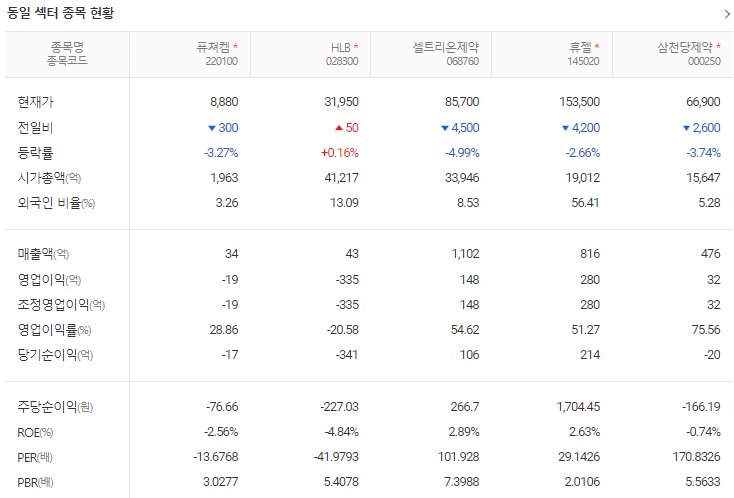Viewport: 734px width, 498px height.
Task: Click 삼천당제약 current price 66,900
Action: tap(703, 102)
